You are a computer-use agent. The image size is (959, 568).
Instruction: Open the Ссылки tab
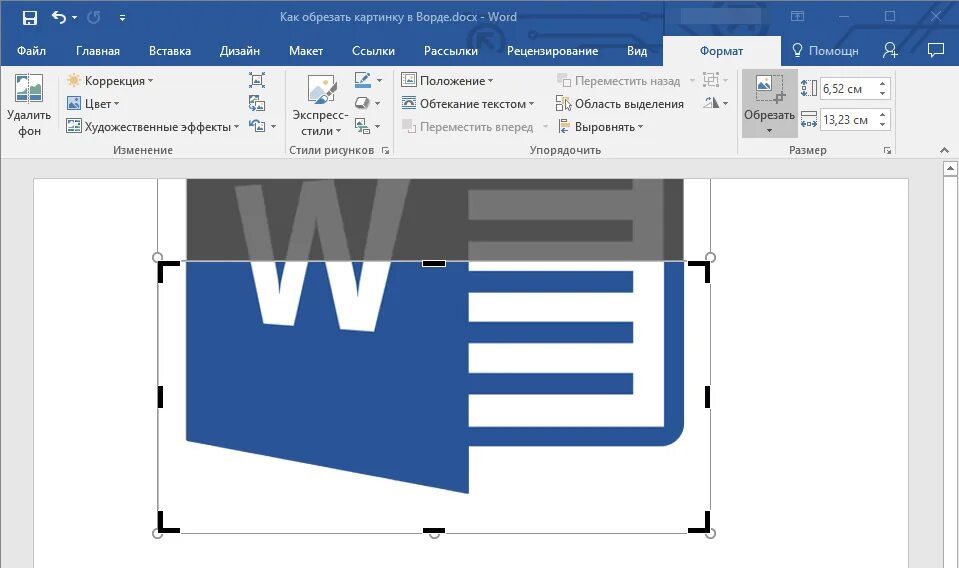[373, 51]
